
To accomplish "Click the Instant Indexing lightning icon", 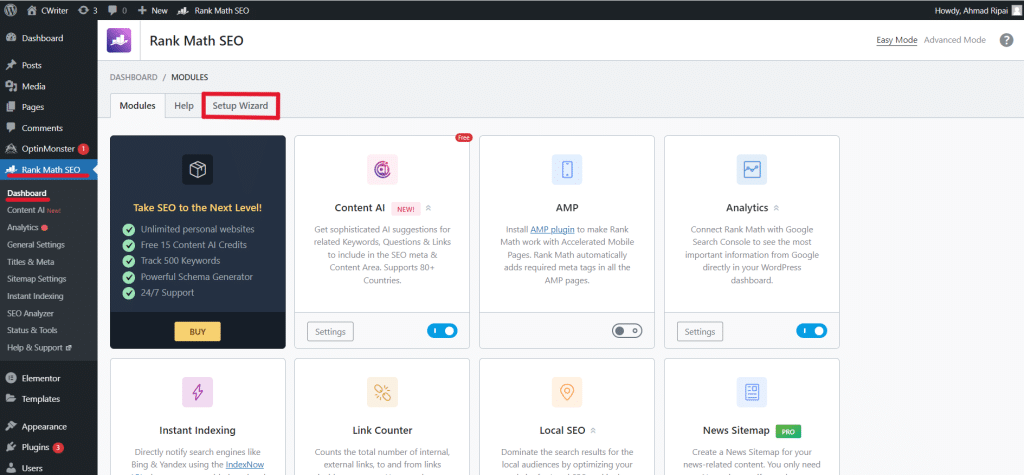I will coord(197,392).
